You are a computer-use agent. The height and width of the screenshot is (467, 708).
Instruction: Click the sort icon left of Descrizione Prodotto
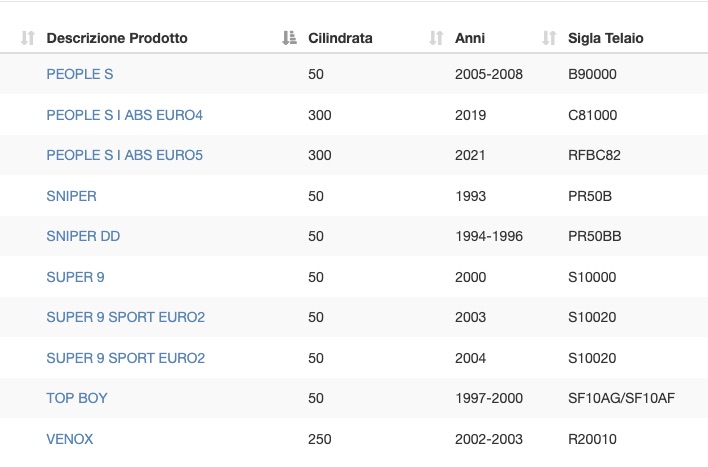(28, 38)
